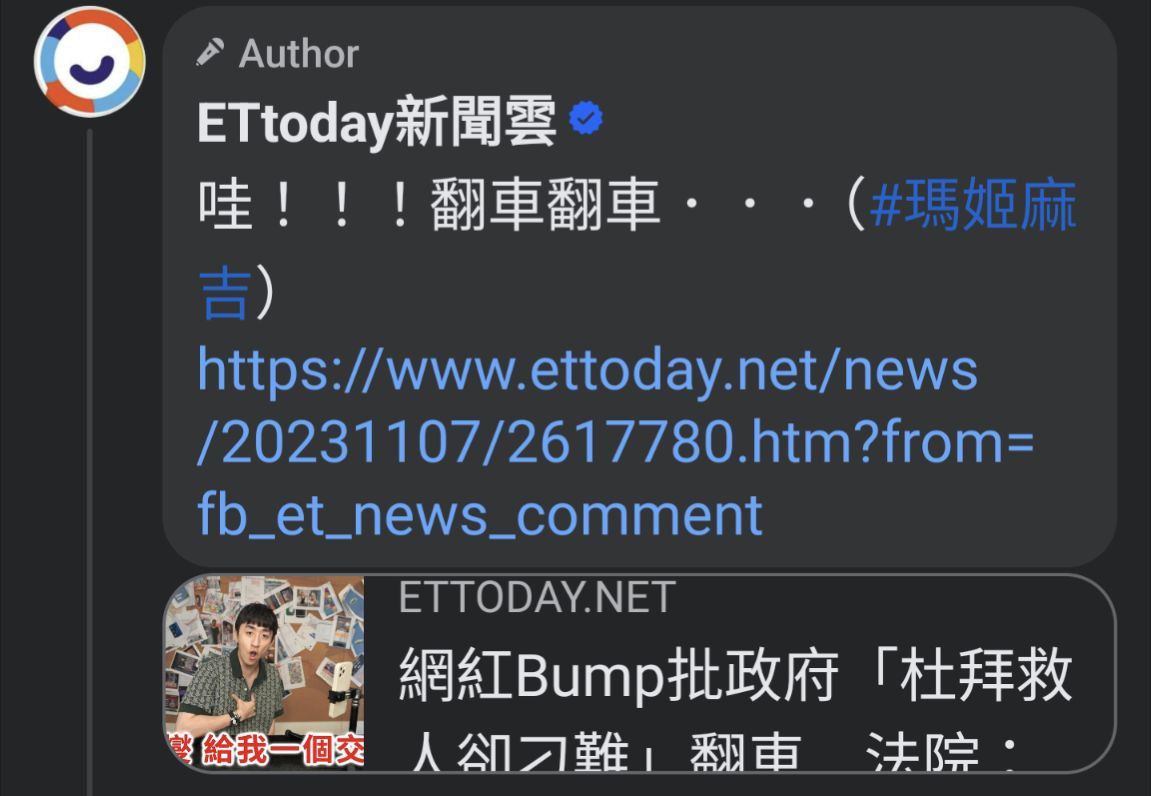
Task: Select the Author label
Action: (x=299, y=54)
